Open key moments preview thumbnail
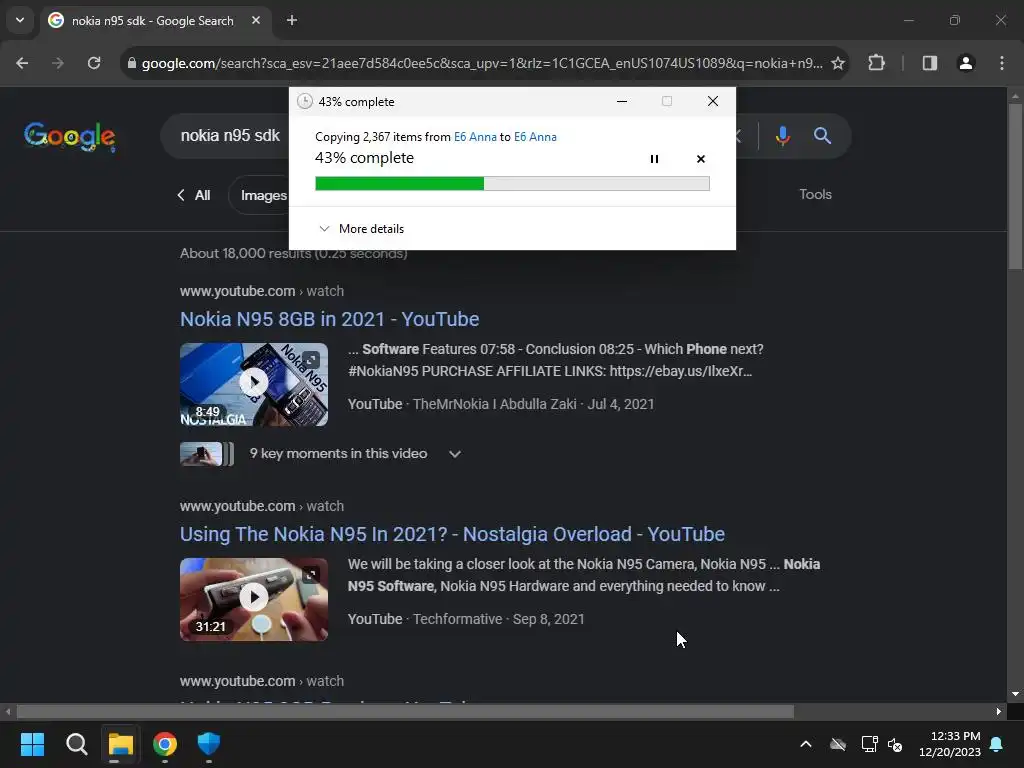 (206, 454)
